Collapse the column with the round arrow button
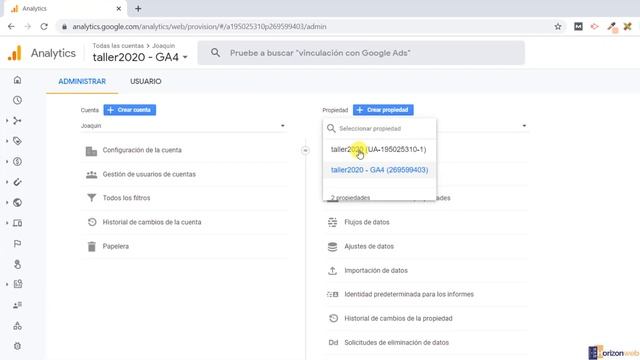The width and height of the screenshot is (640, 360). (x=305, y=151)
